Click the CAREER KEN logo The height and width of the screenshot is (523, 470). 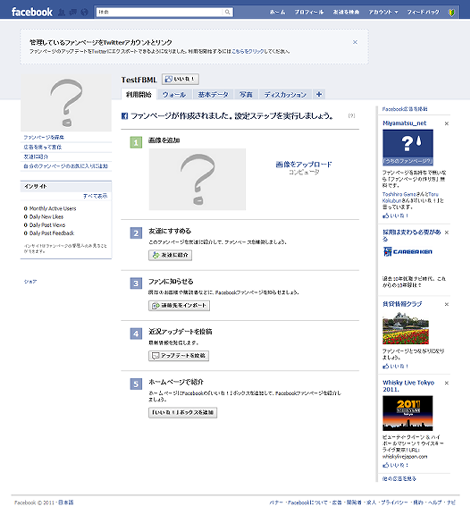pos(408,251)
